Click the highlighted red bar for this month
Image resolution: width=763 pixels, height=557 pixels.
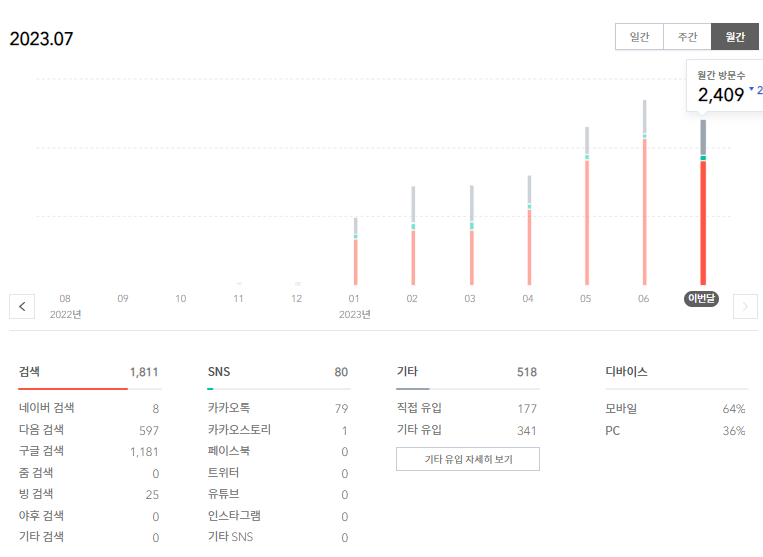[703, 223]
